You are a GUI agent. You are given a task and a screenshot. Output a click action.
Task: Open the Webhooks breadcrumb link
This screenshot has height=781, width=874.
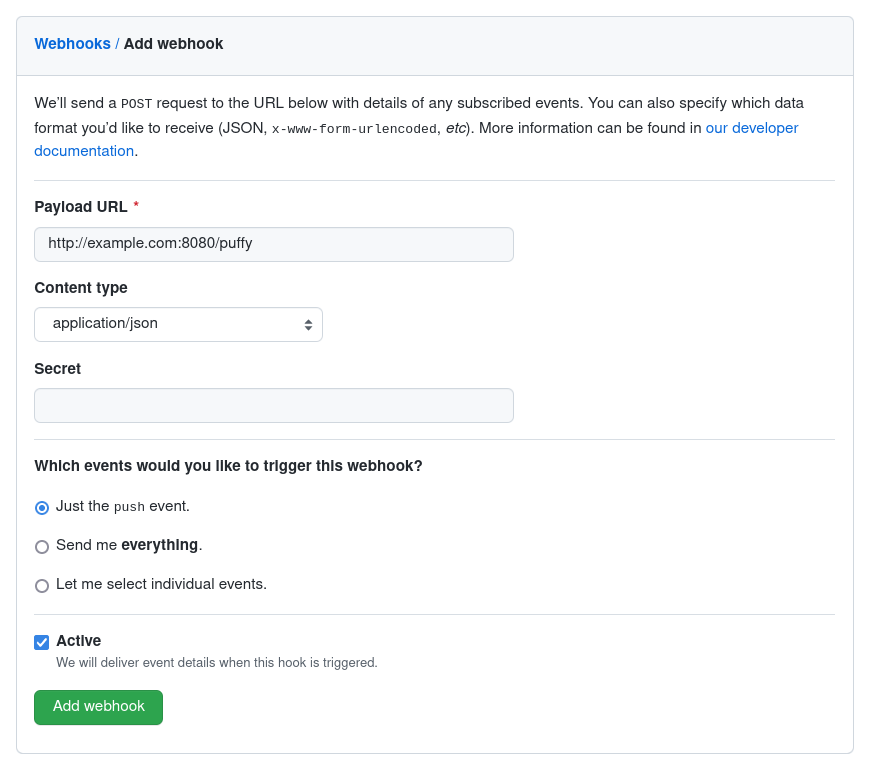point(72,44)
